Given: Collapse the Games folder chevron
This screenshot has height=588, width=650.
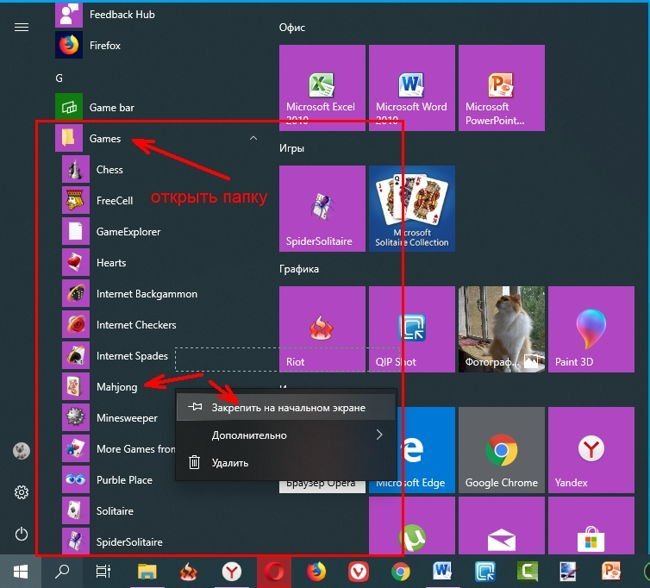Looking at the screenshot, I should click(x=253, y=138).
